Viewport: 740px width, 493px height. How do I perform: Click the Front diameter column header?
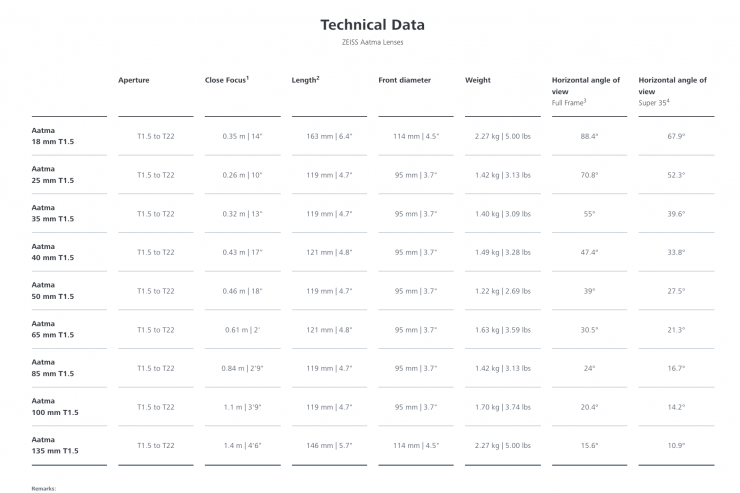point(404,80)
